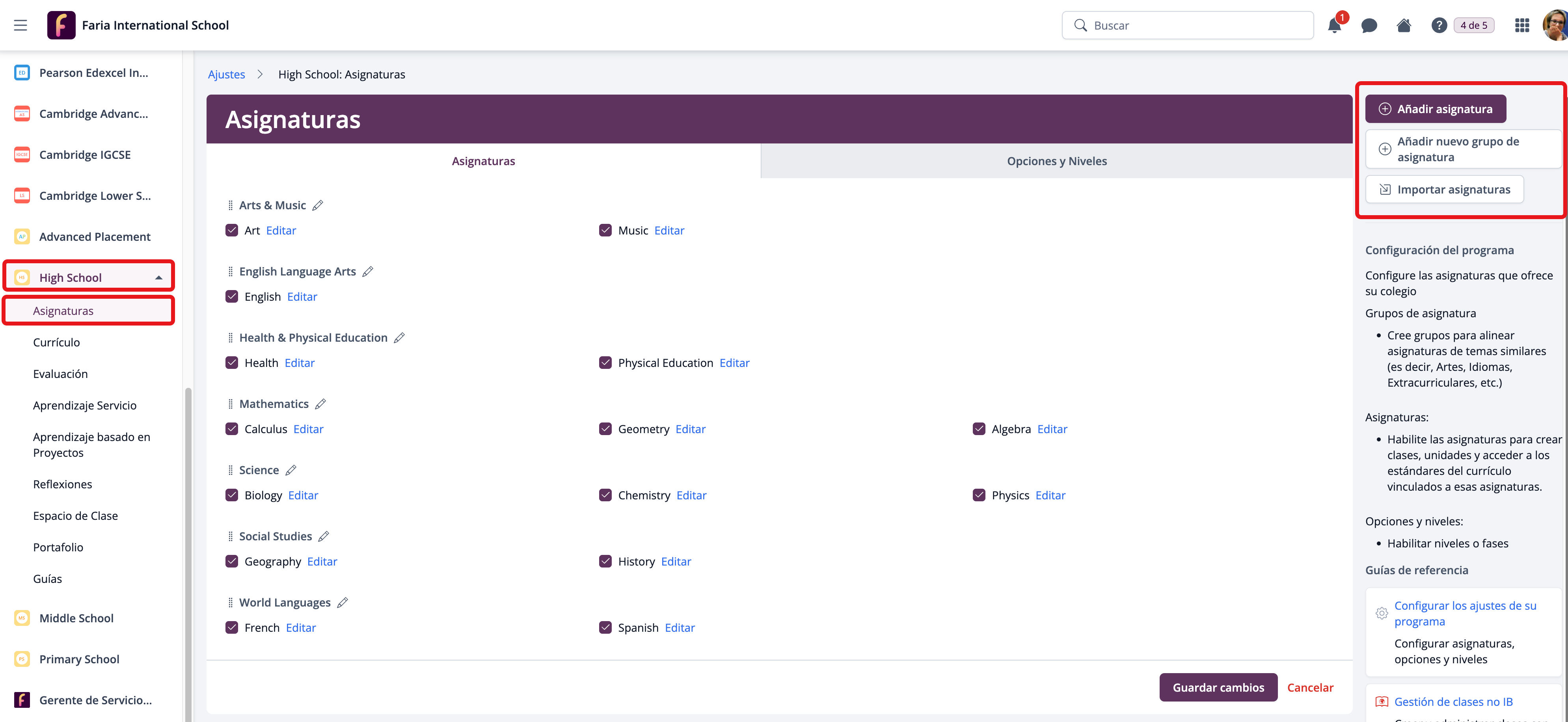Go to home via house icon
The image size is (1568, 722).
click(x=1404, y=26)
